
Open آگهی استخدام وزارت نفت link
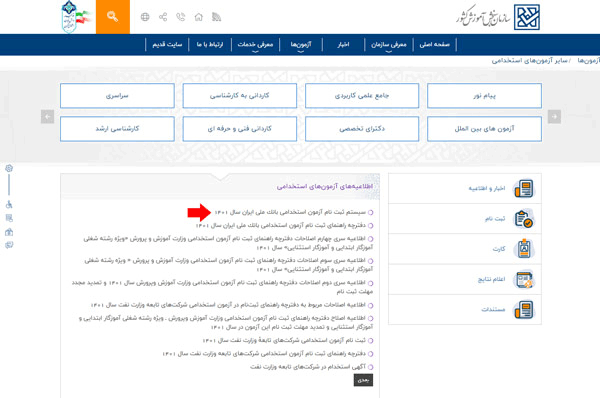point(308,367)
